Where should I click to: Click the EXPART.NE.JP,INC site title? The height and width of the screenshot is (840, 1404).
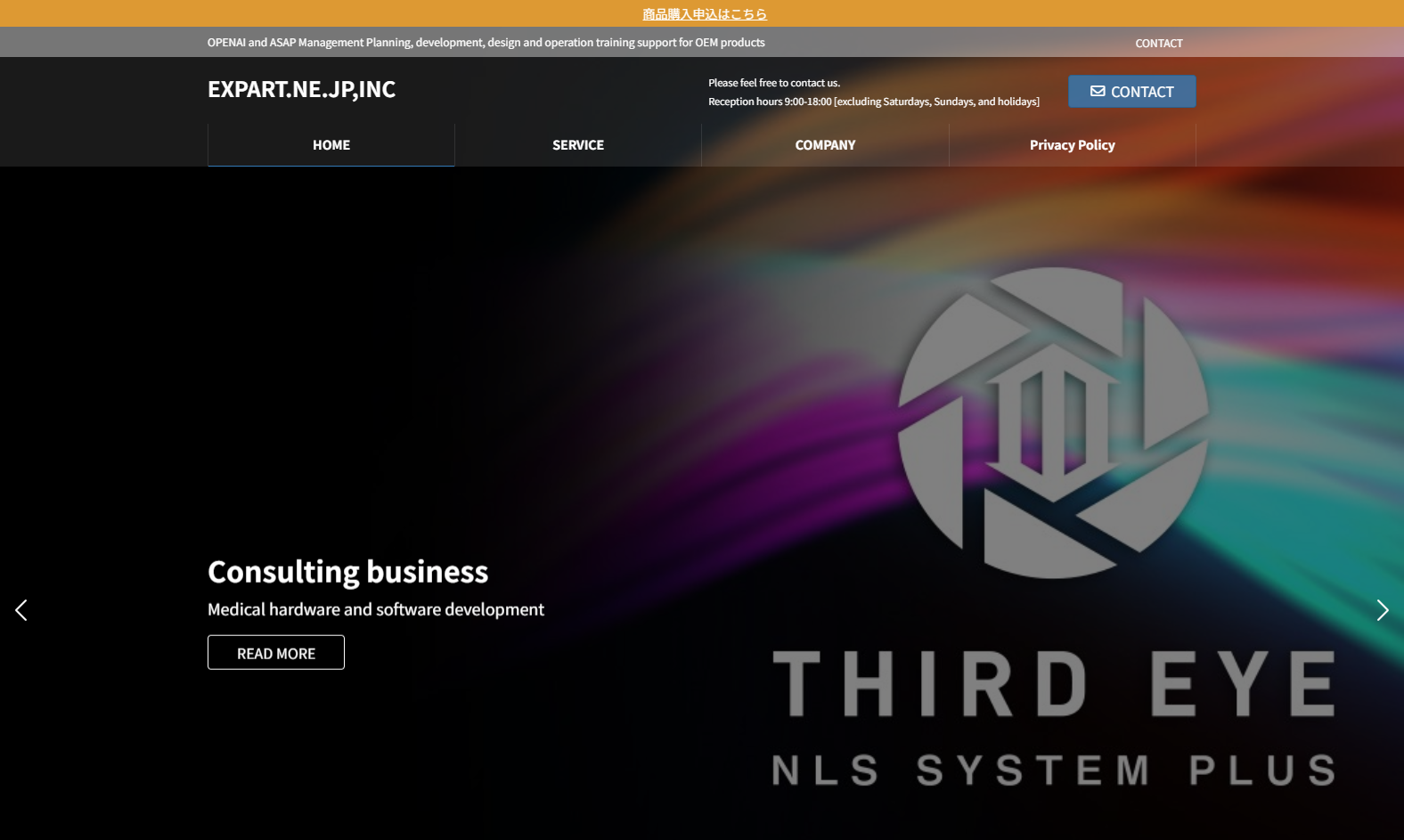[x=301, y=89]
